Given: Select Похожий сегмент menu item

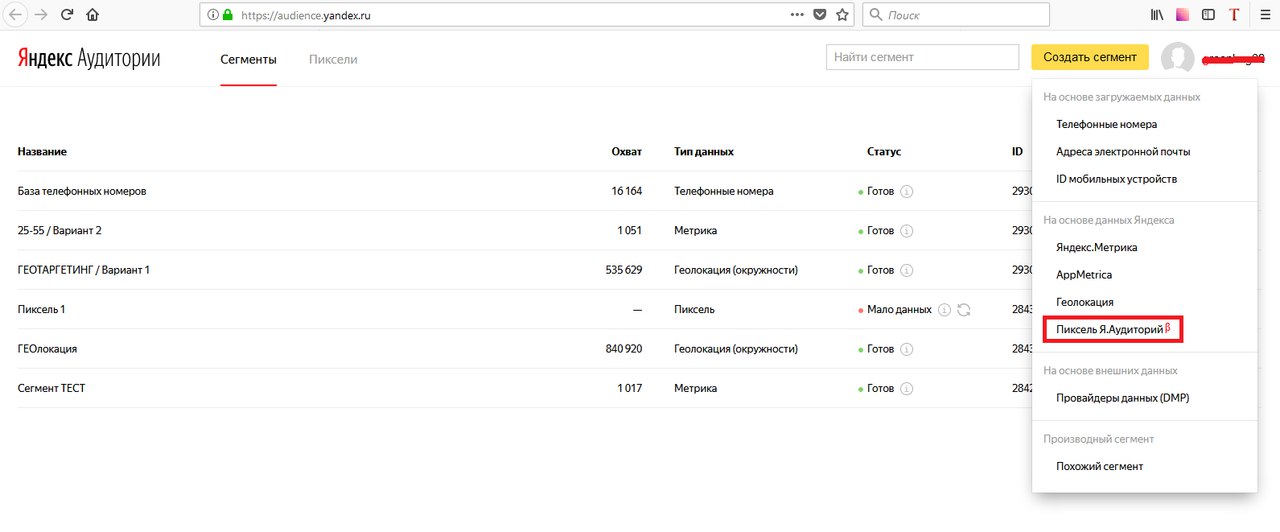Looking at the screenshot, I should [x=1099, y=466].
